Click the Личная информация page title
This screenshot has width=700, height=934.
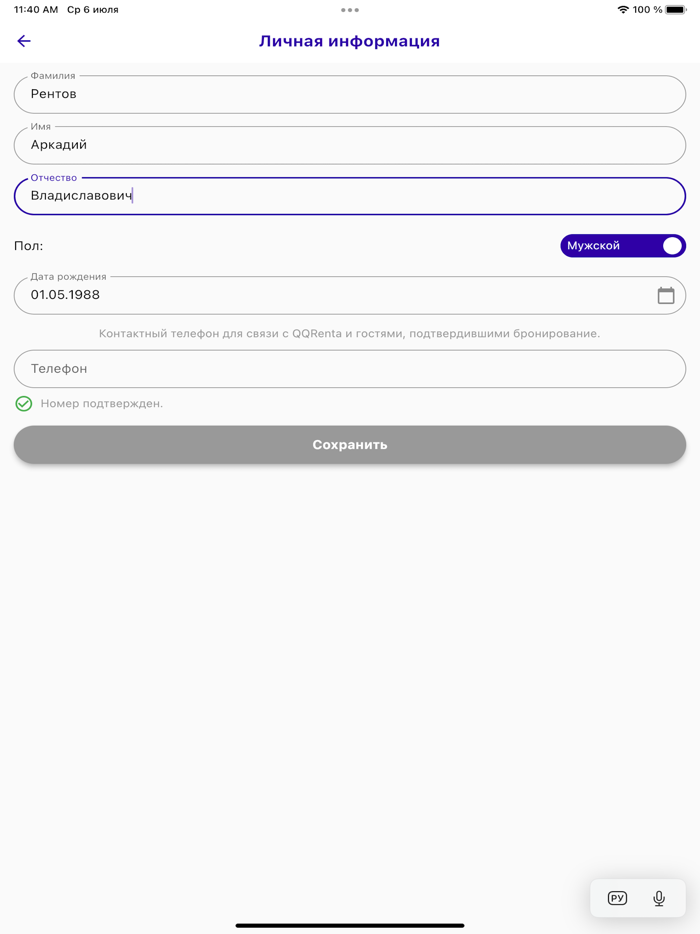tap(350, 41)
